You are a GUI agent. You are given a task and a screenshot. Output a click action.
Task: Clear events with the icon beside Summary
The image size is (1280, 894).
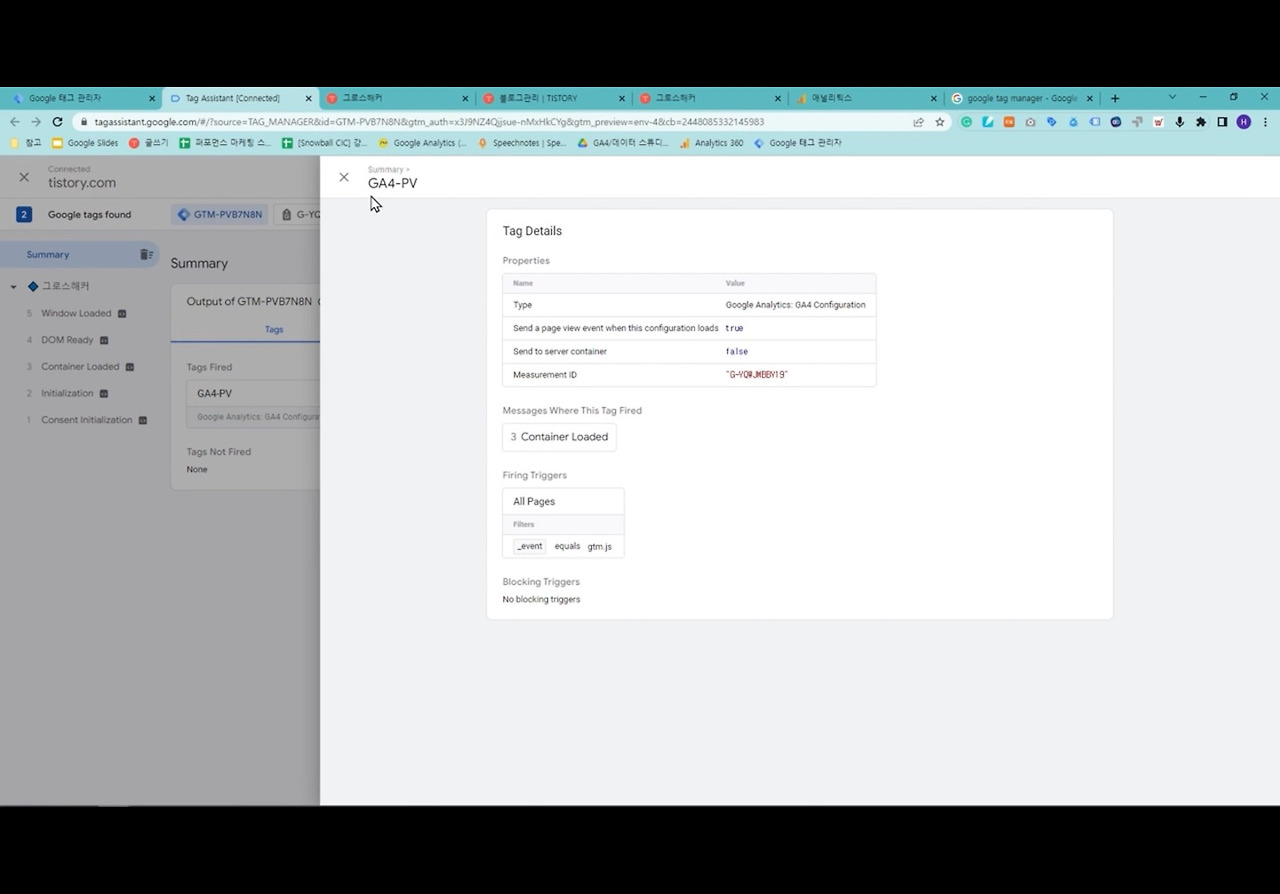point(146,255)
